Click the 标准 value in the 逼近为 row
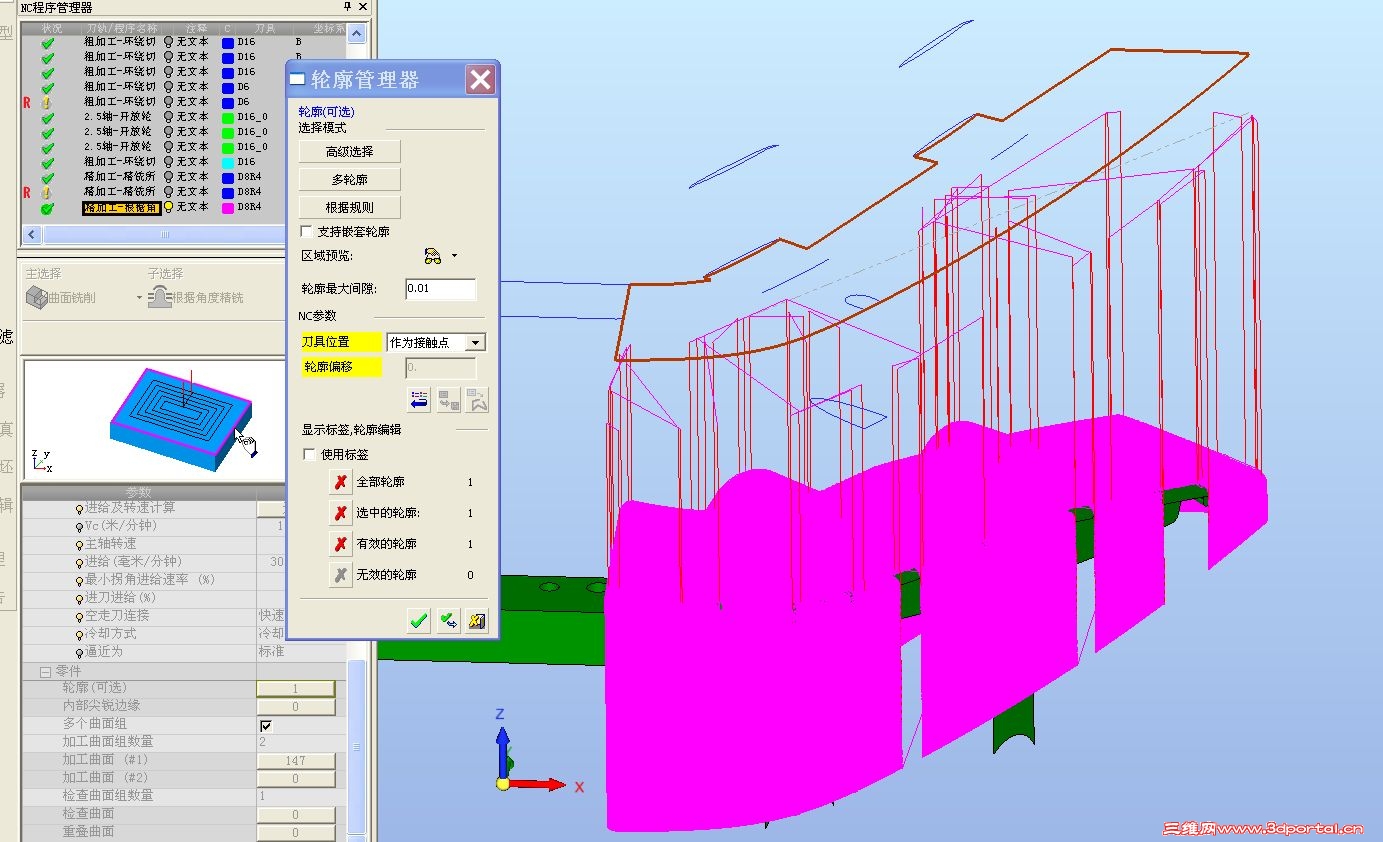This screenshot has width=1383, height=842. pyautogui.click(x=272, y=652)
